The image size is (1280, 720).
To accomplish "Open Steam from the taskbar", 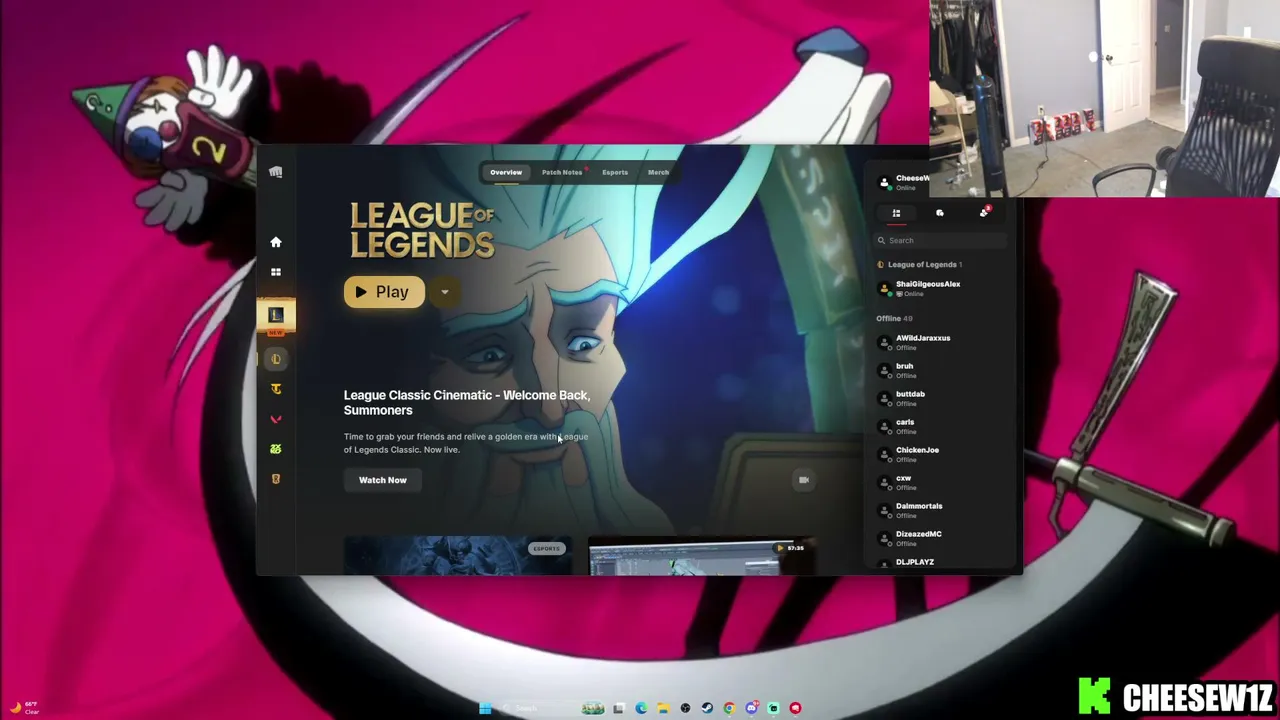I will [x=707, y=708].
